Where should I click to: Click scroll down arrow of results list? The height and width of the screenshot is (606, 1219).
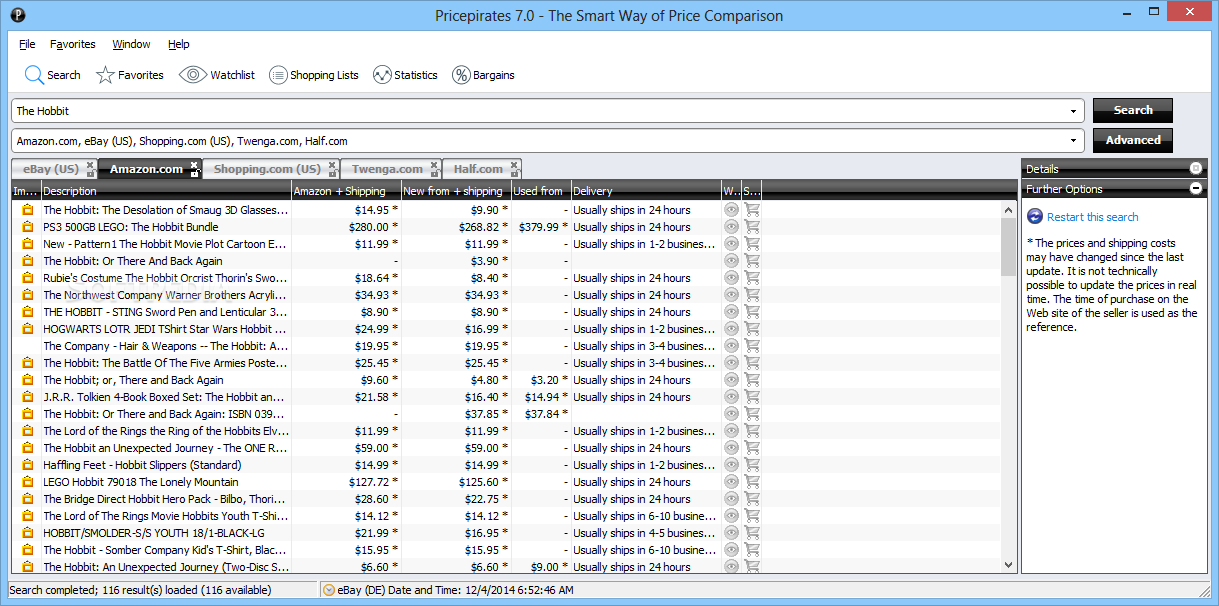[x=1008, y=566]
